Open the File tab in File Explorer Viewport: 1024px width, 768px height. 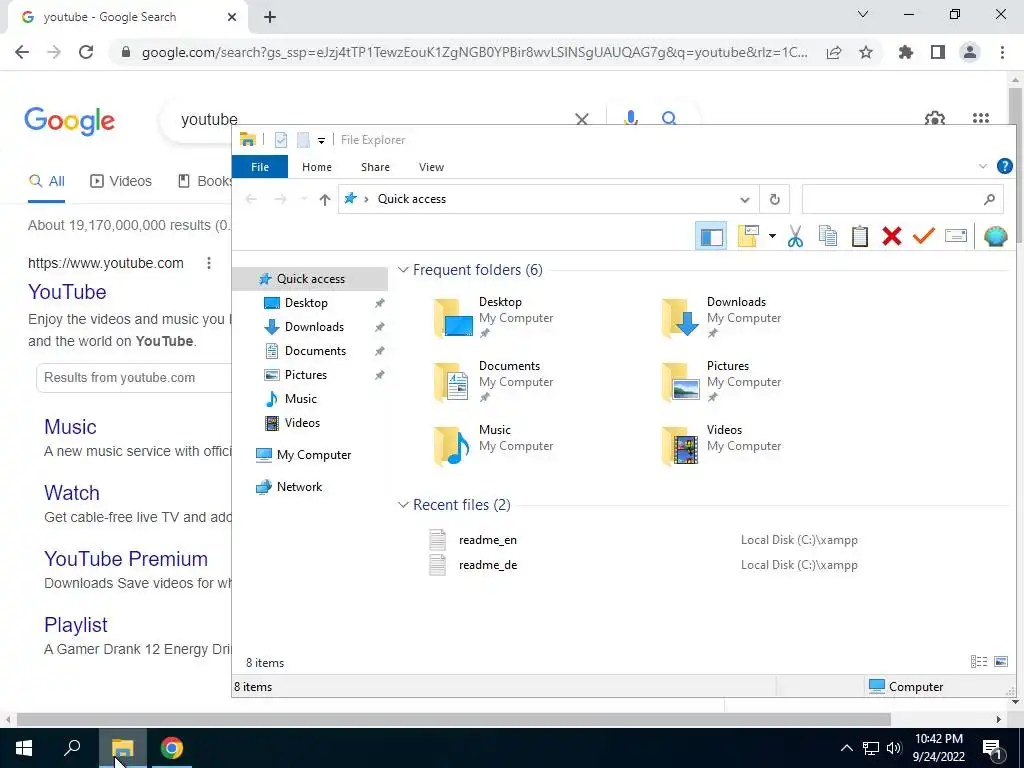(x=260, y=167)
